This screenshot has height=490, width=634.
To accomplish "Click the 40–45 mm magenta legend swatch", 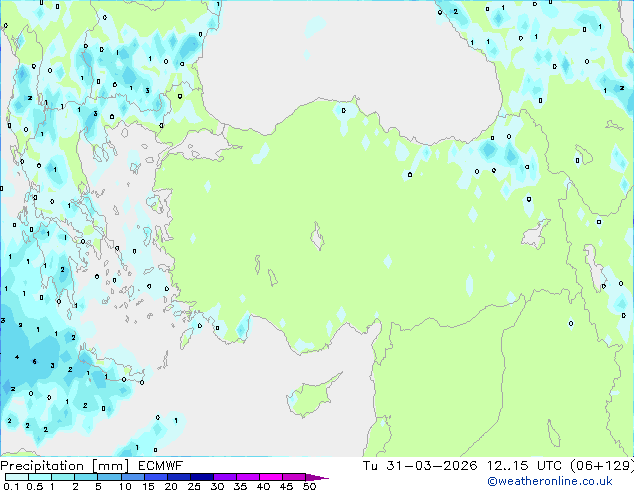I will pos(271,477).
